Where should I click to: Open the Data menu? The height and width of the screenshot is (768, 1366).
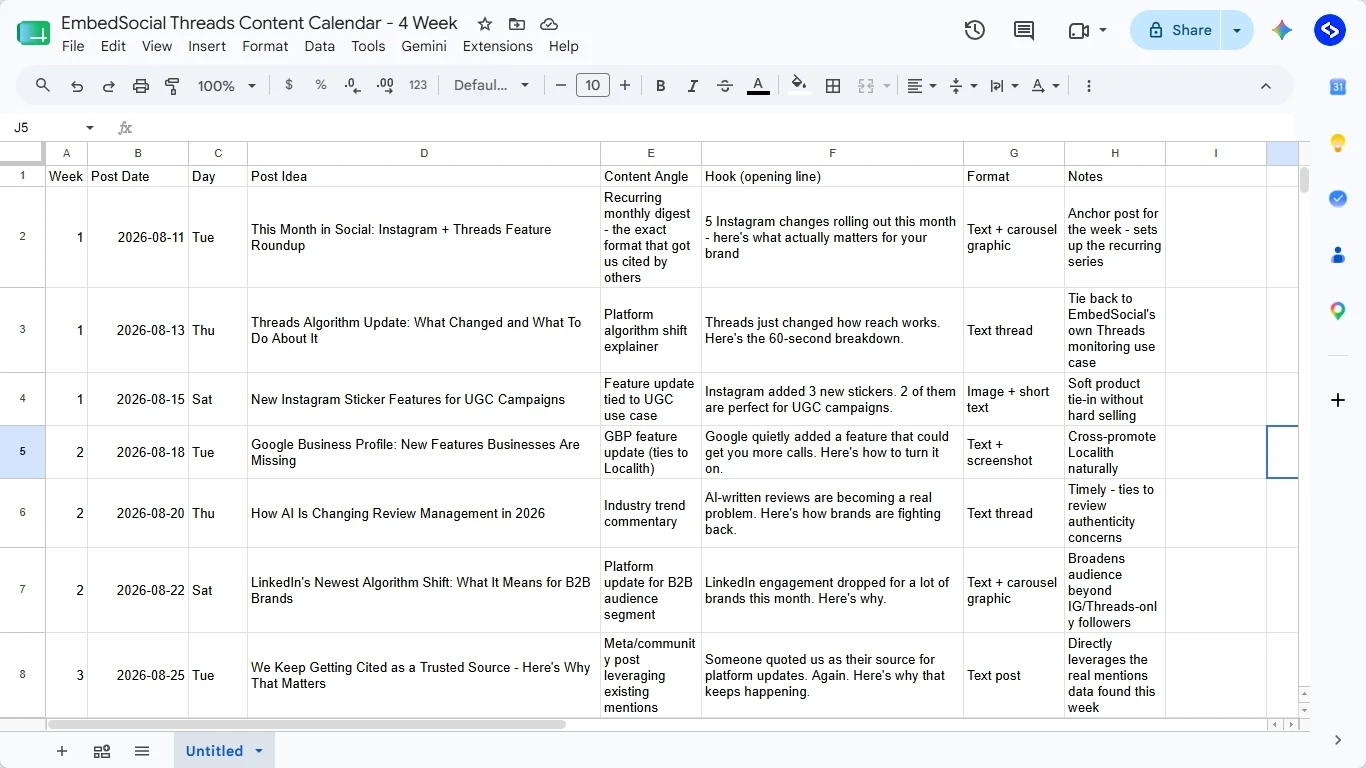(x=320, y=46)
